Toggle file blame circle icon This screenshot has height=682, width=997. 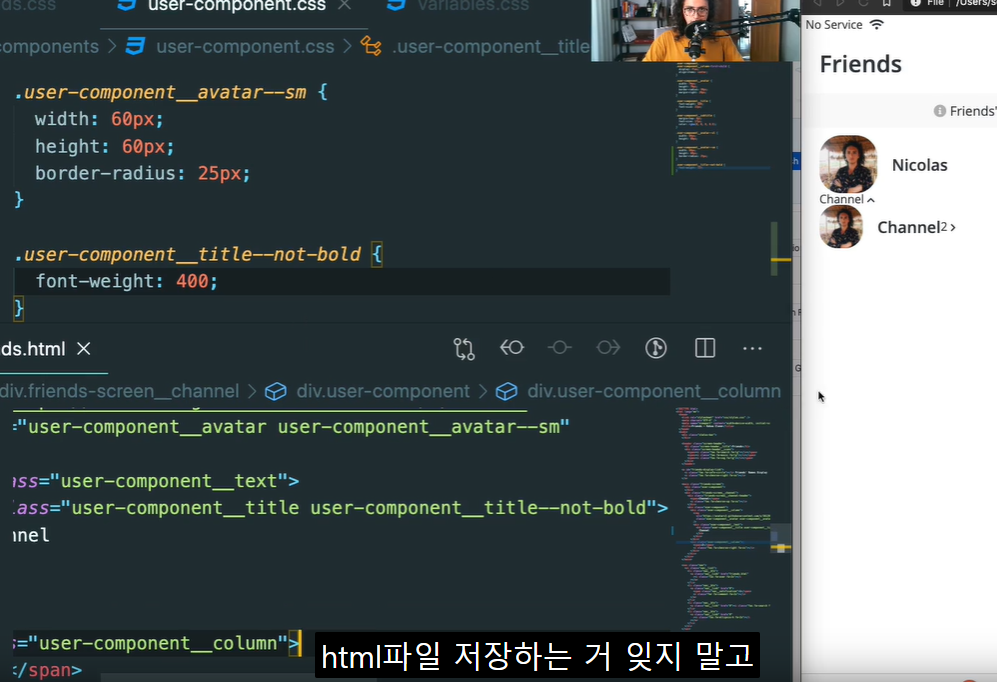[x=560, y=348]
